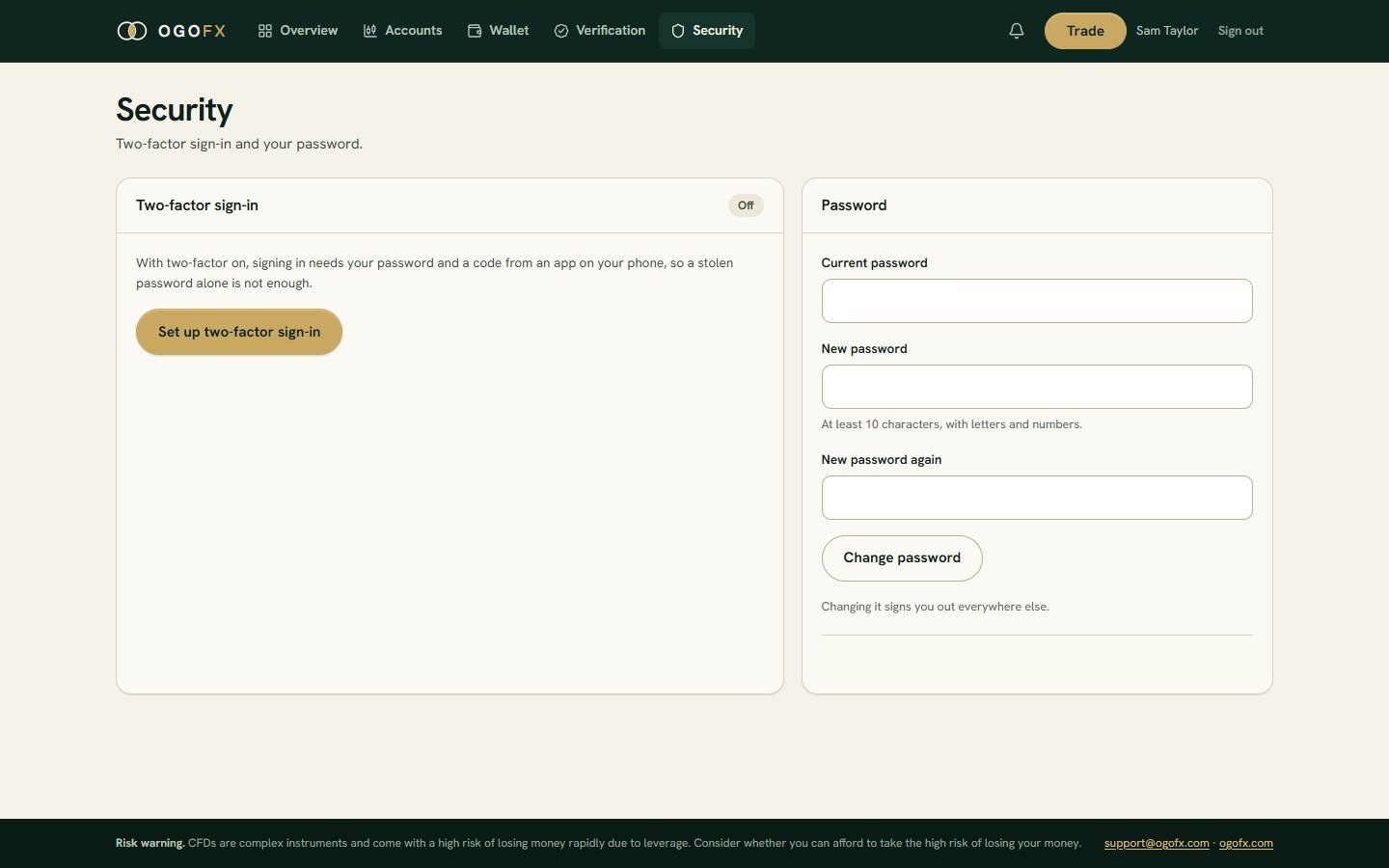Screen dimensions: 1389x868
Task: Open the Overview nav tab
Action: 298,31
